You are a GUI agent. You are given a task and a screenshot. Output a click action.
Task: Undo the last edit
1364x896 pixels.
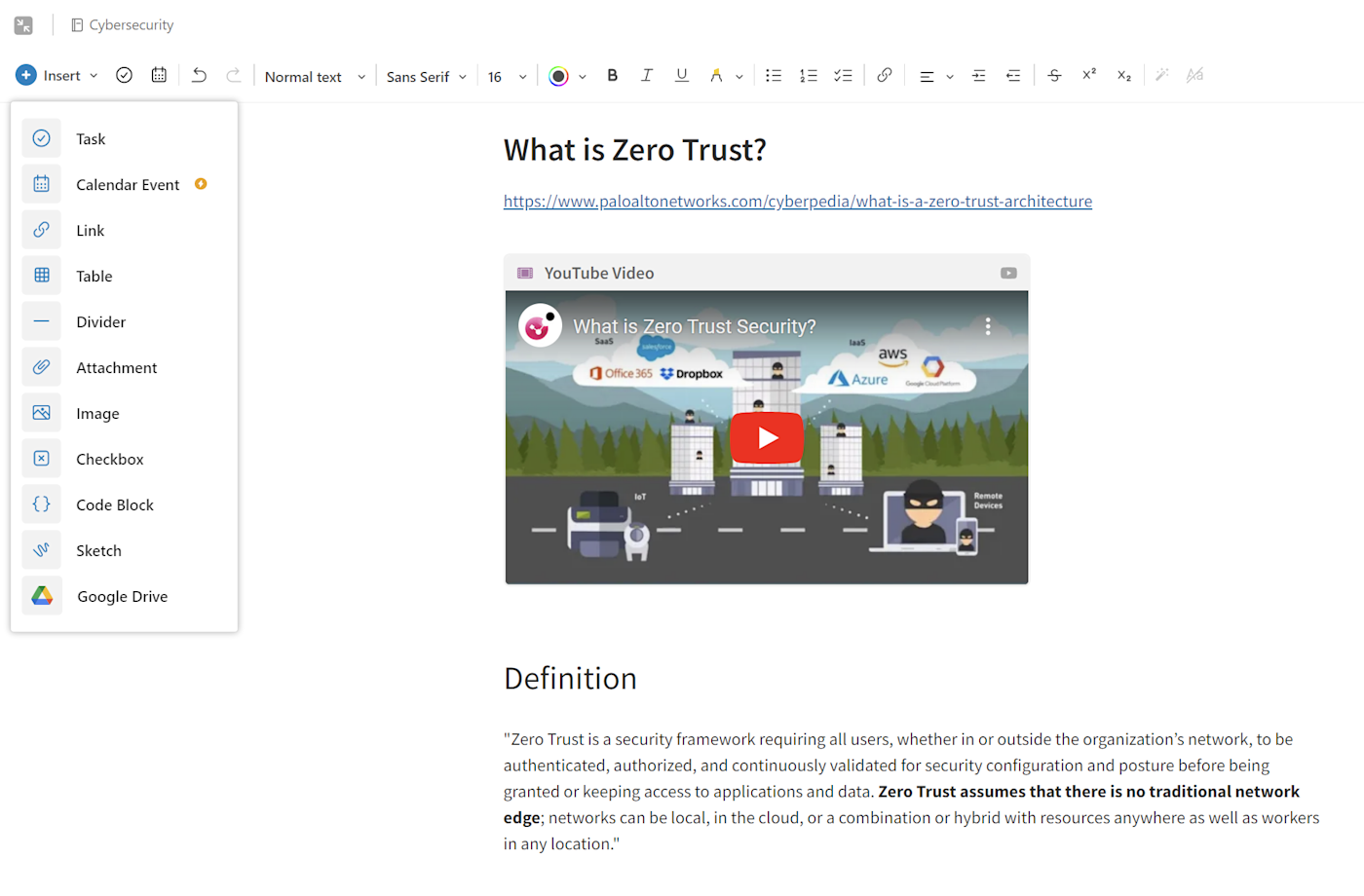point(199,75)
